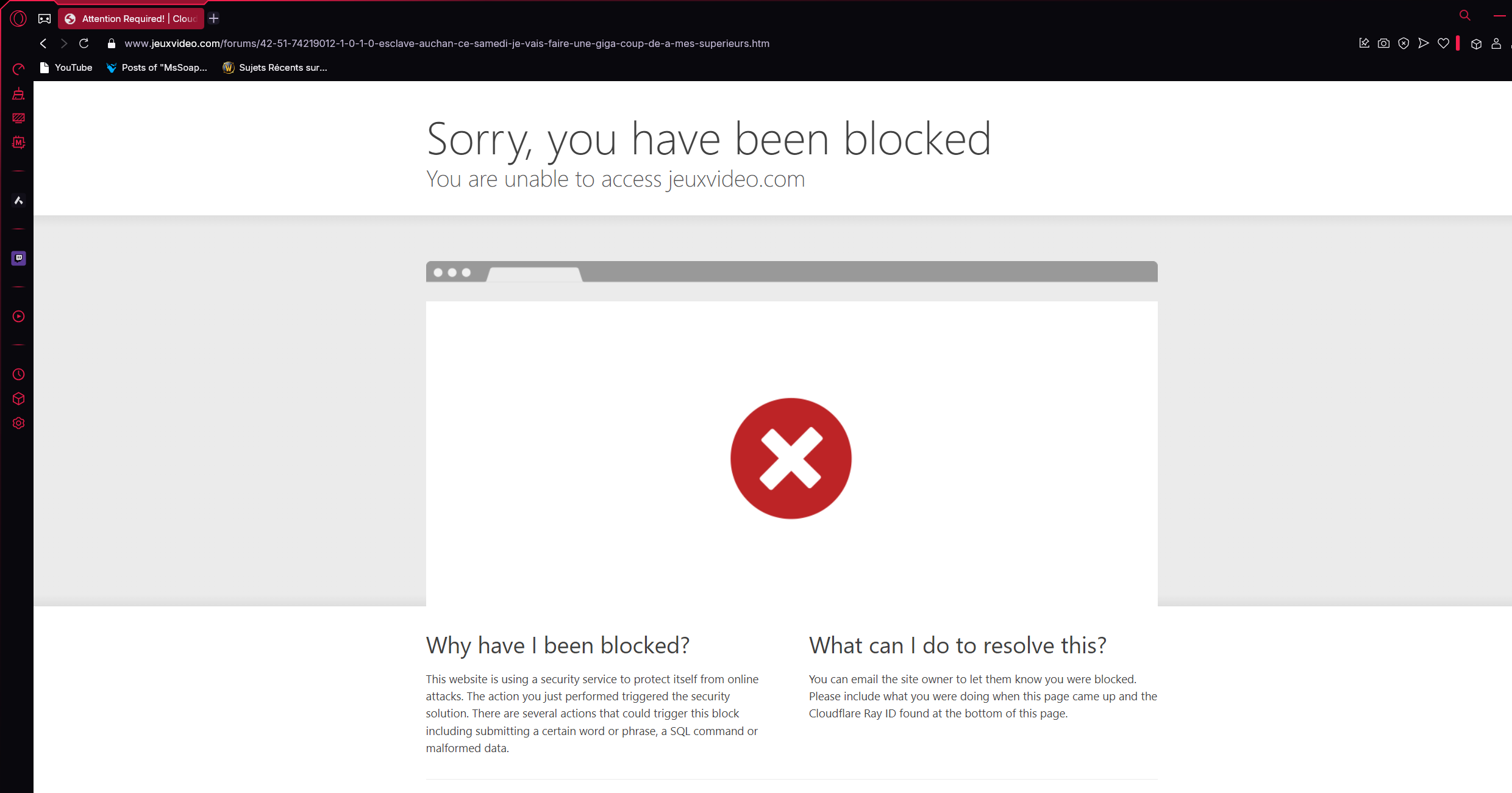1512x793 pixels.
Task: Navigate back using the left arrow button
Action: pos(43,43)
